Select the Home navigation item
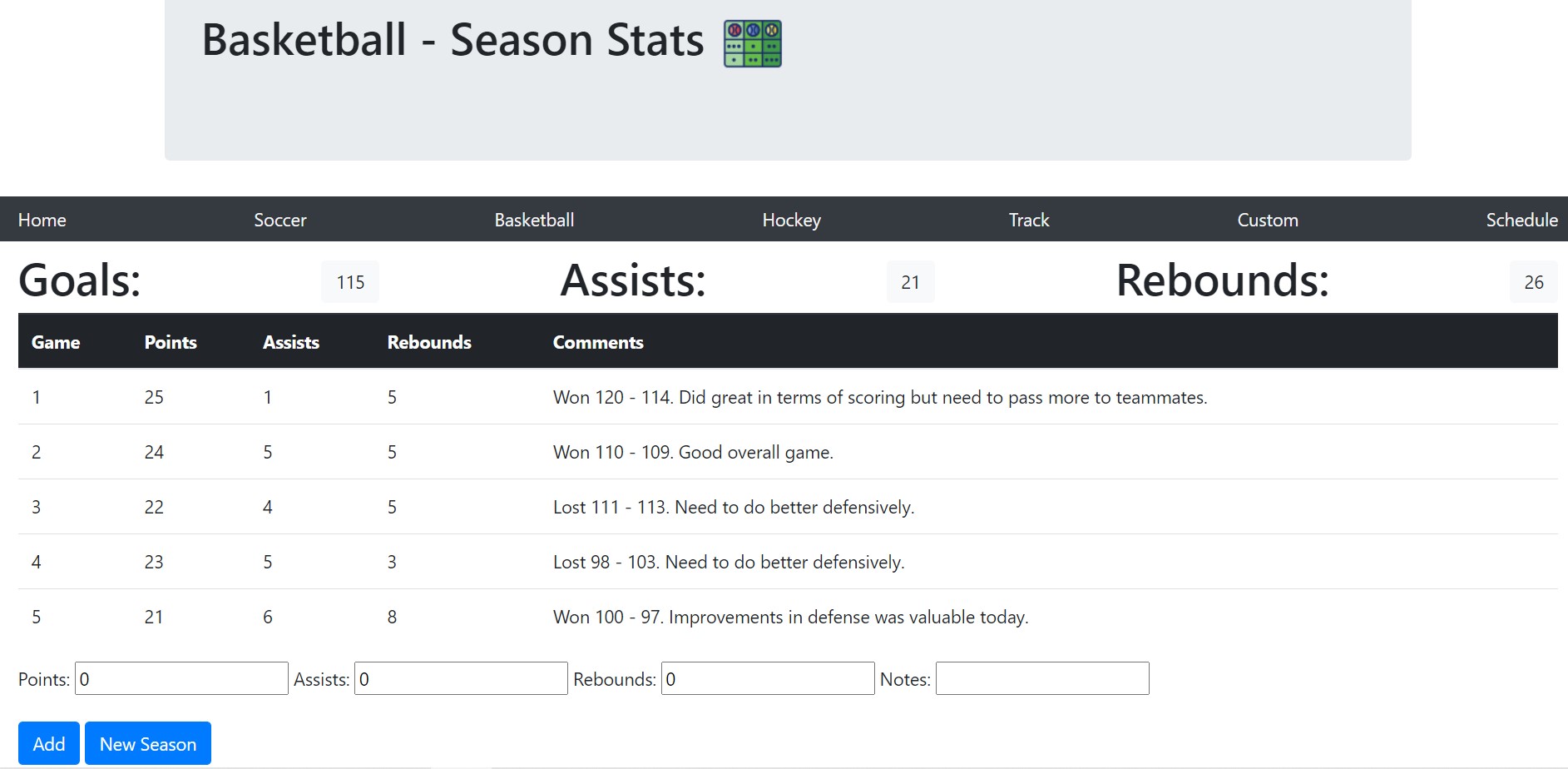Viewport: 1568px width, 769px height. 42,219
